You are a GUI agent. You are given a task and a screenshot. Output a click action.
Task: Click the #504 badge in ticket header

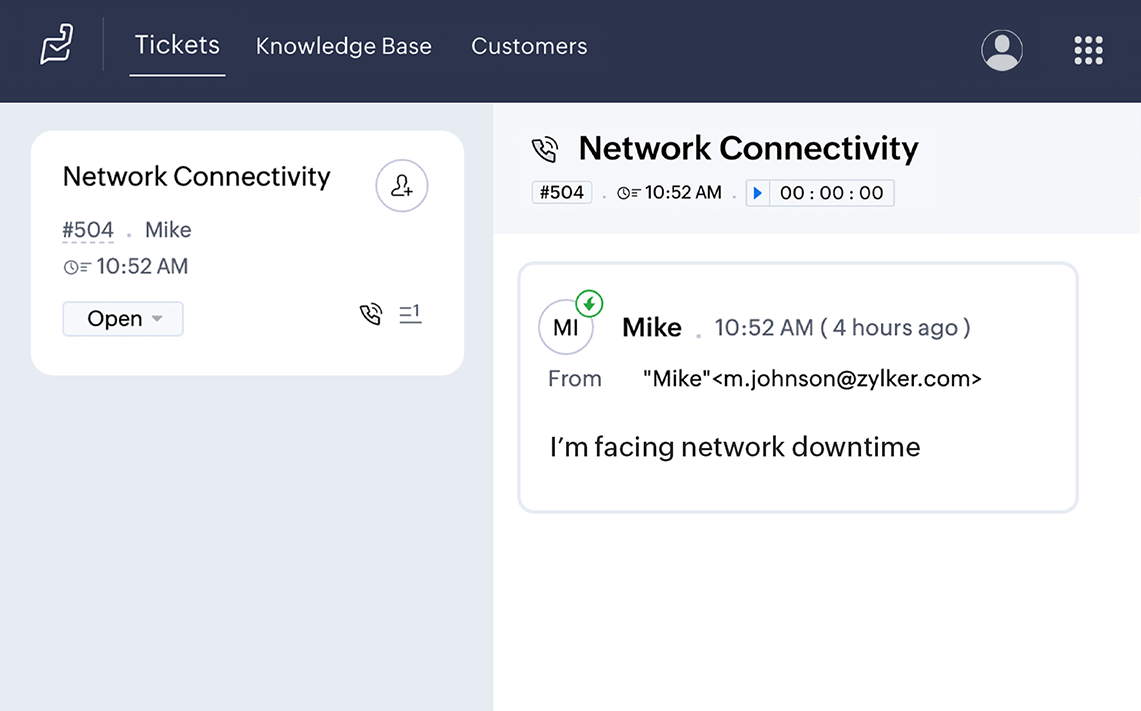561,193
